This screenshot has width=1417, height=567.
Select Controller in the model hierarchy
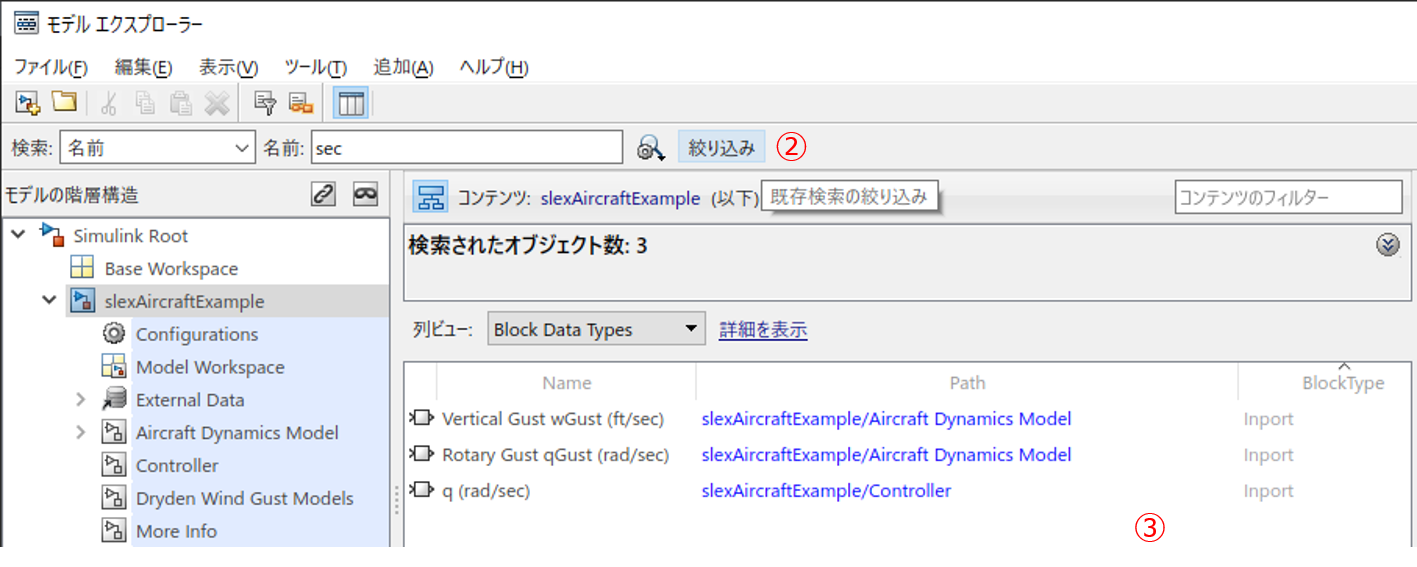pyautogui.click(x=177, y=465)
